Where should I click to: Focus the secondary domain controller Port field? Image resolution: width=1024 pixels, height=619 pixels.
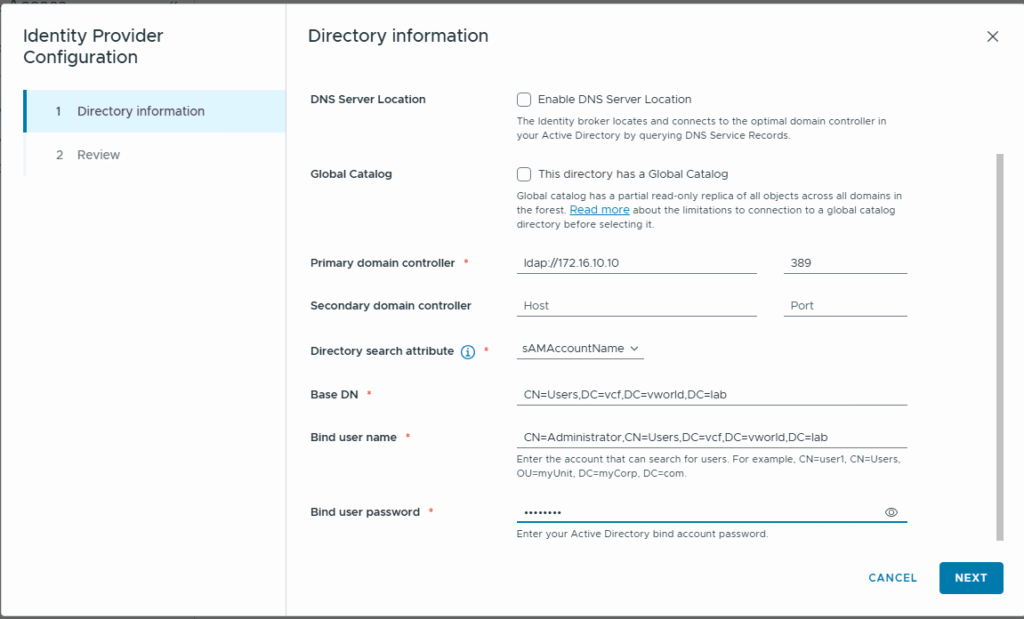point(844,306)
